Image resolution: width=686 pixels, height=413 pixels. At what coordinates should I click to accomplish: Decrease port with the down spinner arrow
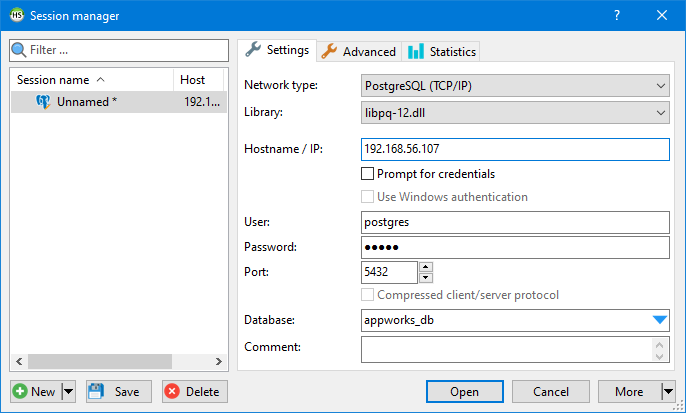click(x=426, y=278)
